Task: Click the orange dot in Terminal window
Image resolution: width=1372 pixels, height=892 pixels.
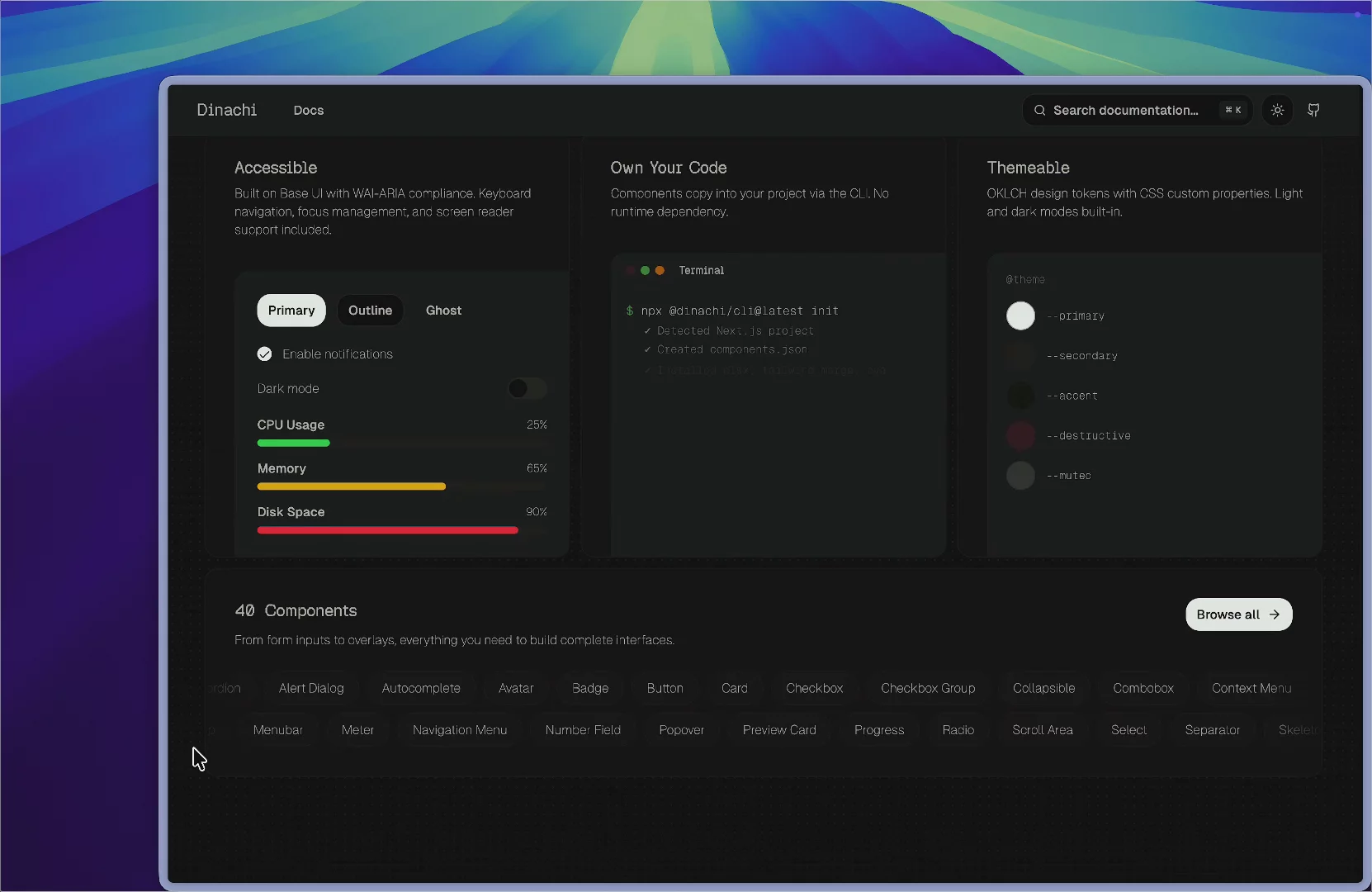Action: [660, 270]
